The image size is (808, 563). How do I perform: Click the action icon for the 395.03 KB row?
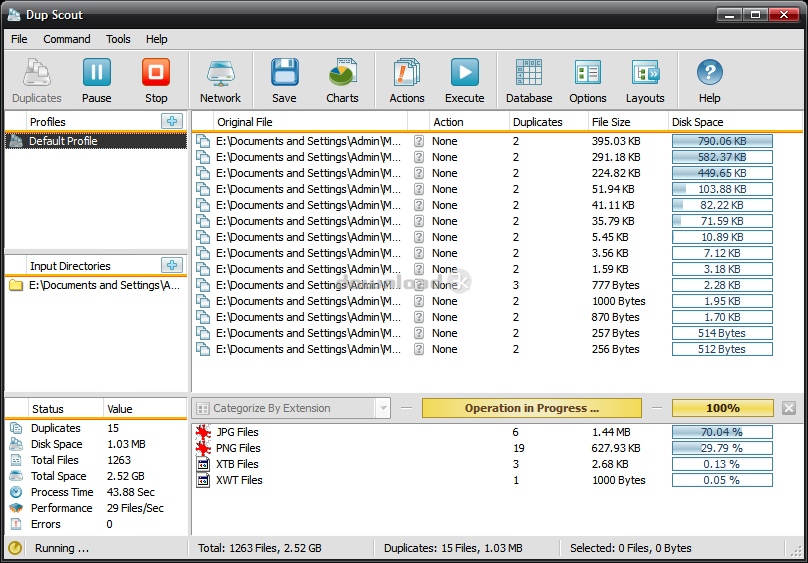point(419,141)
